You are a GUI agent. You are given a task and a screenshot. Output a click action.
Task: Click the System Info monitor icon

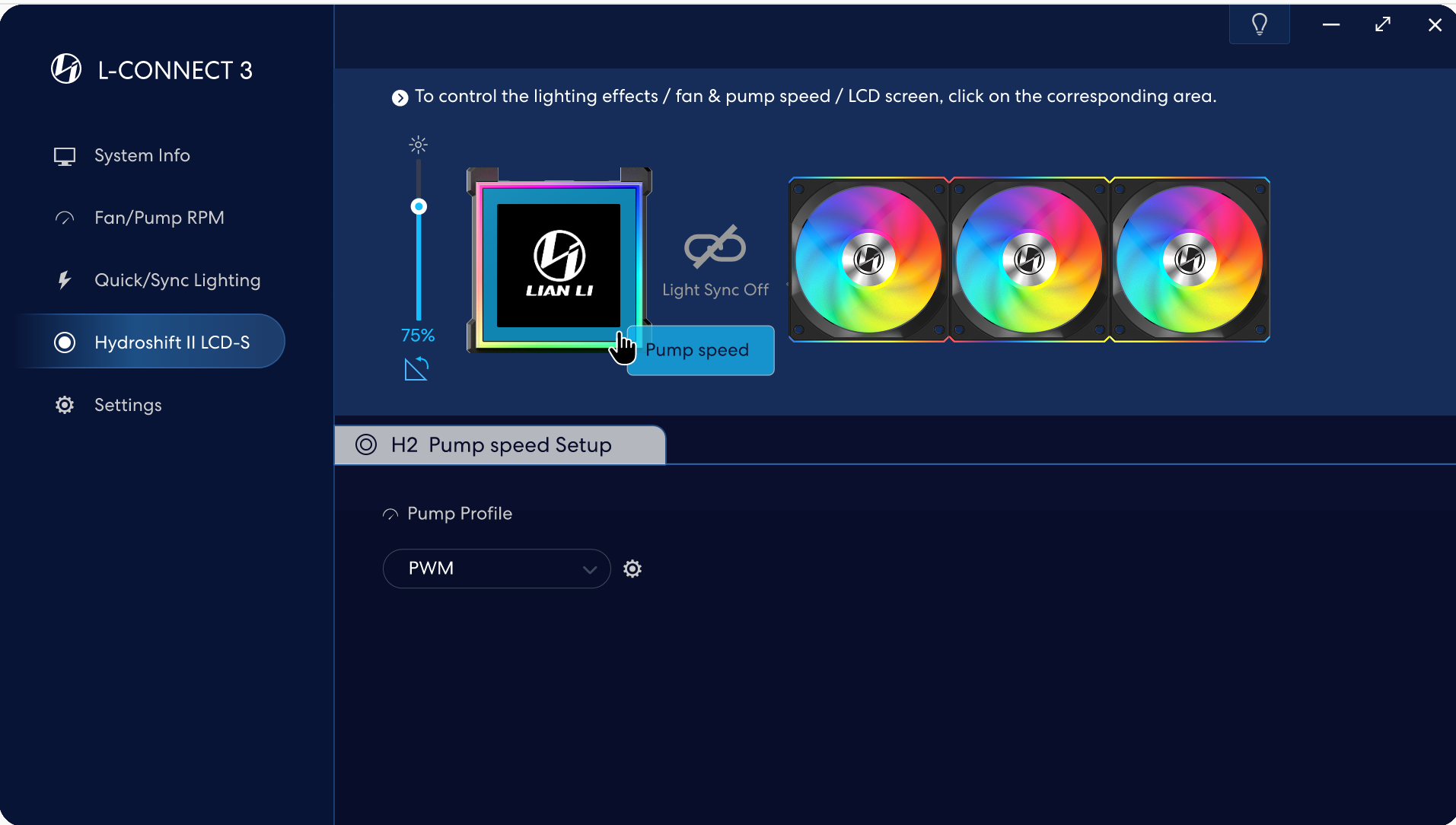tap(65, 156)
